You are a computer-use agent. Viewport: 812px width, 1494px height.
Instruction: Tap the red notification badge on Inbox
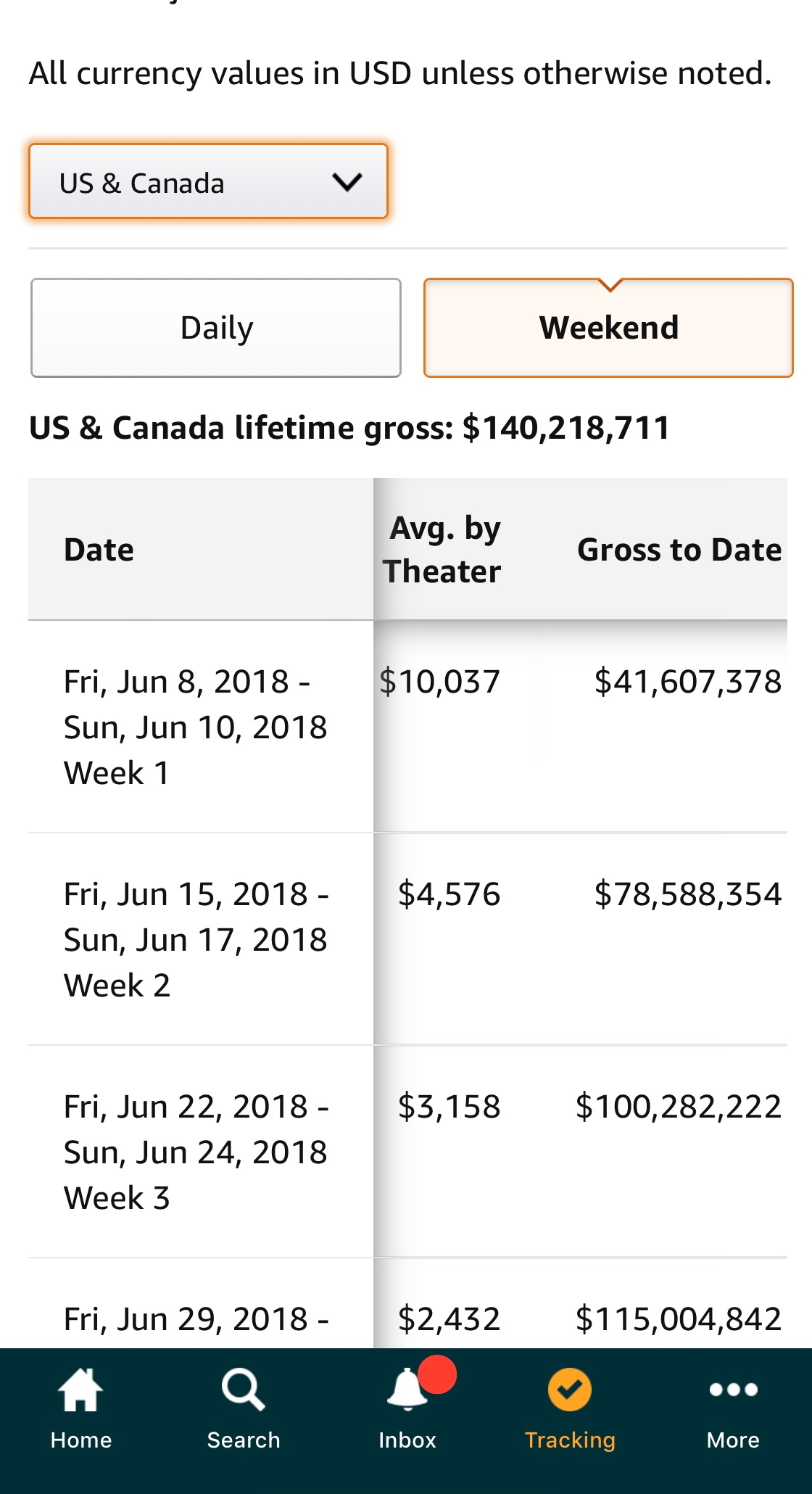pyautogui.click(x=437, y=1374)
